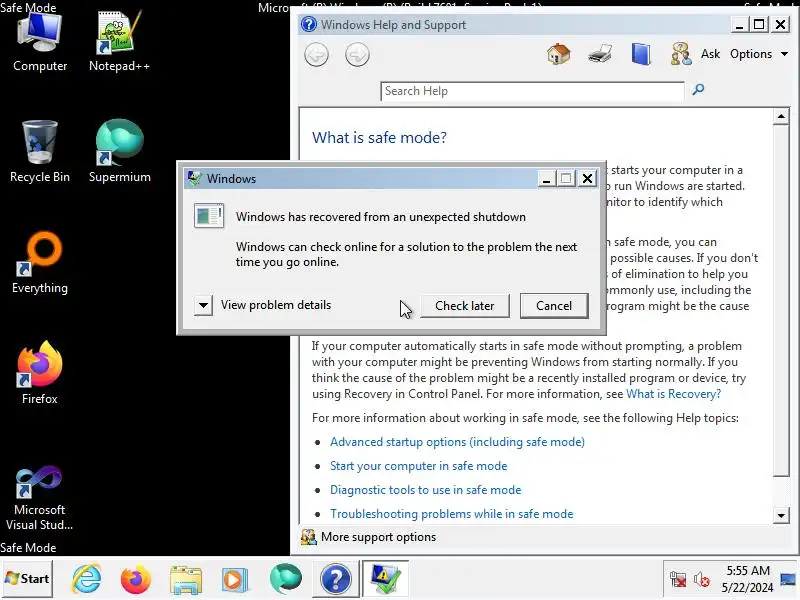The image size is (800, 600).
Task: Open Help and Support home page
Action: coord(559,54)
